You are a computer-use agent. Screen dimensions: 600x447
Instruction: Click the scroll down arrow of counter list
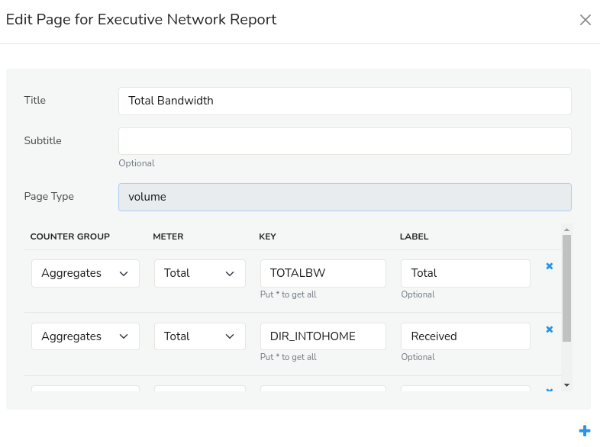click(x=567, y=385)
